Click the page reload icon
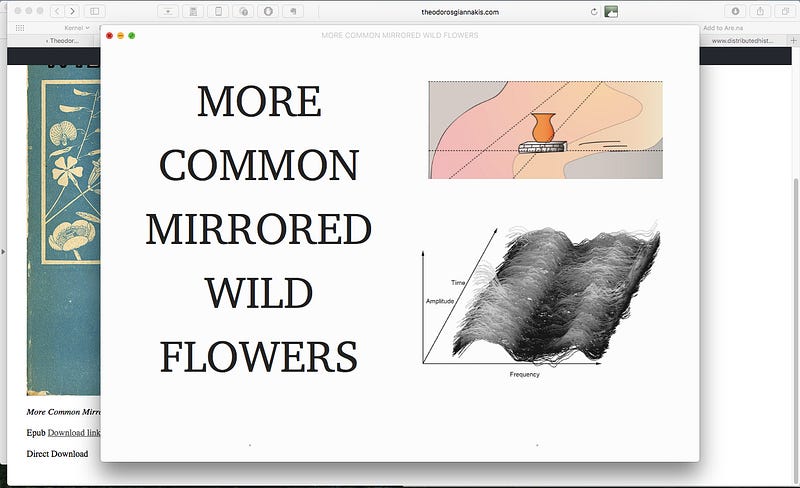 (x=594, y=11)
